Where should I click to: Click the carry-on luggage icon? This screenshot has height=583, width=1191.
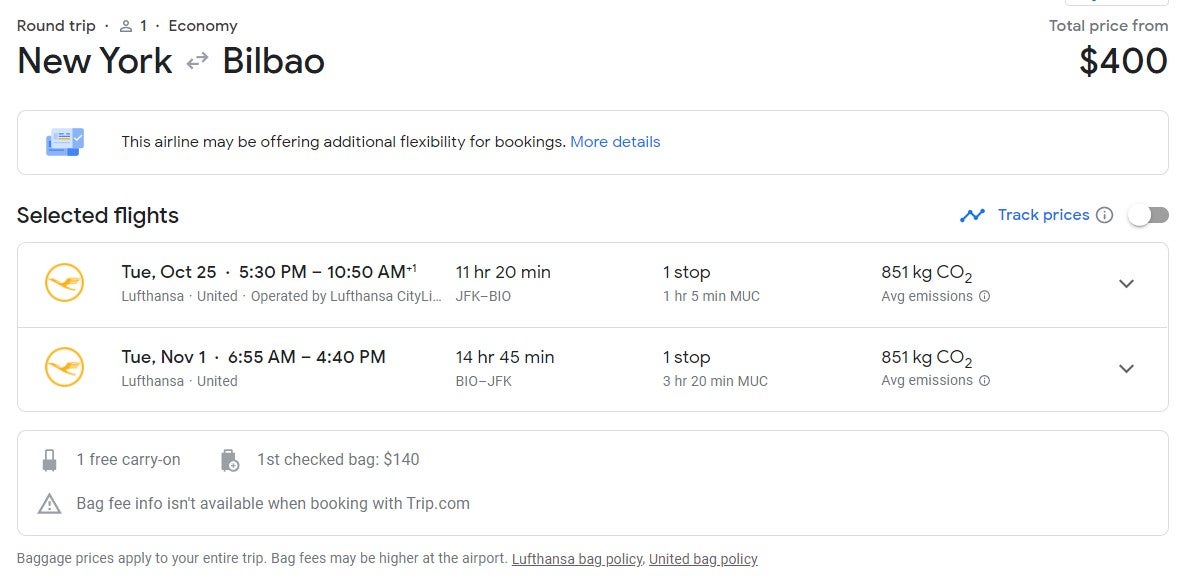(x=49, y=460)
